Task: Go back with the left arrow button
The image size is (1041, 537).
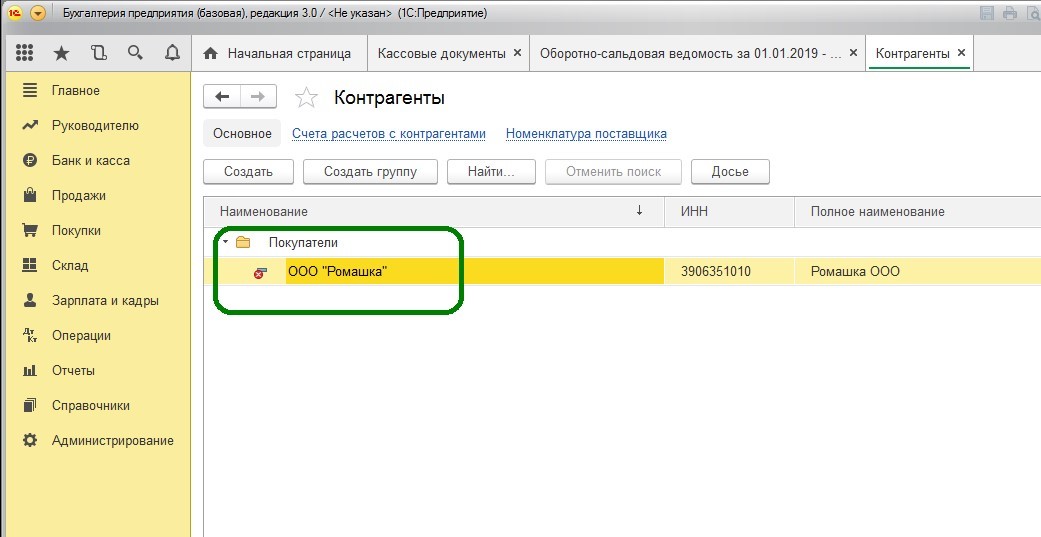Action: (x=222, y=97)
